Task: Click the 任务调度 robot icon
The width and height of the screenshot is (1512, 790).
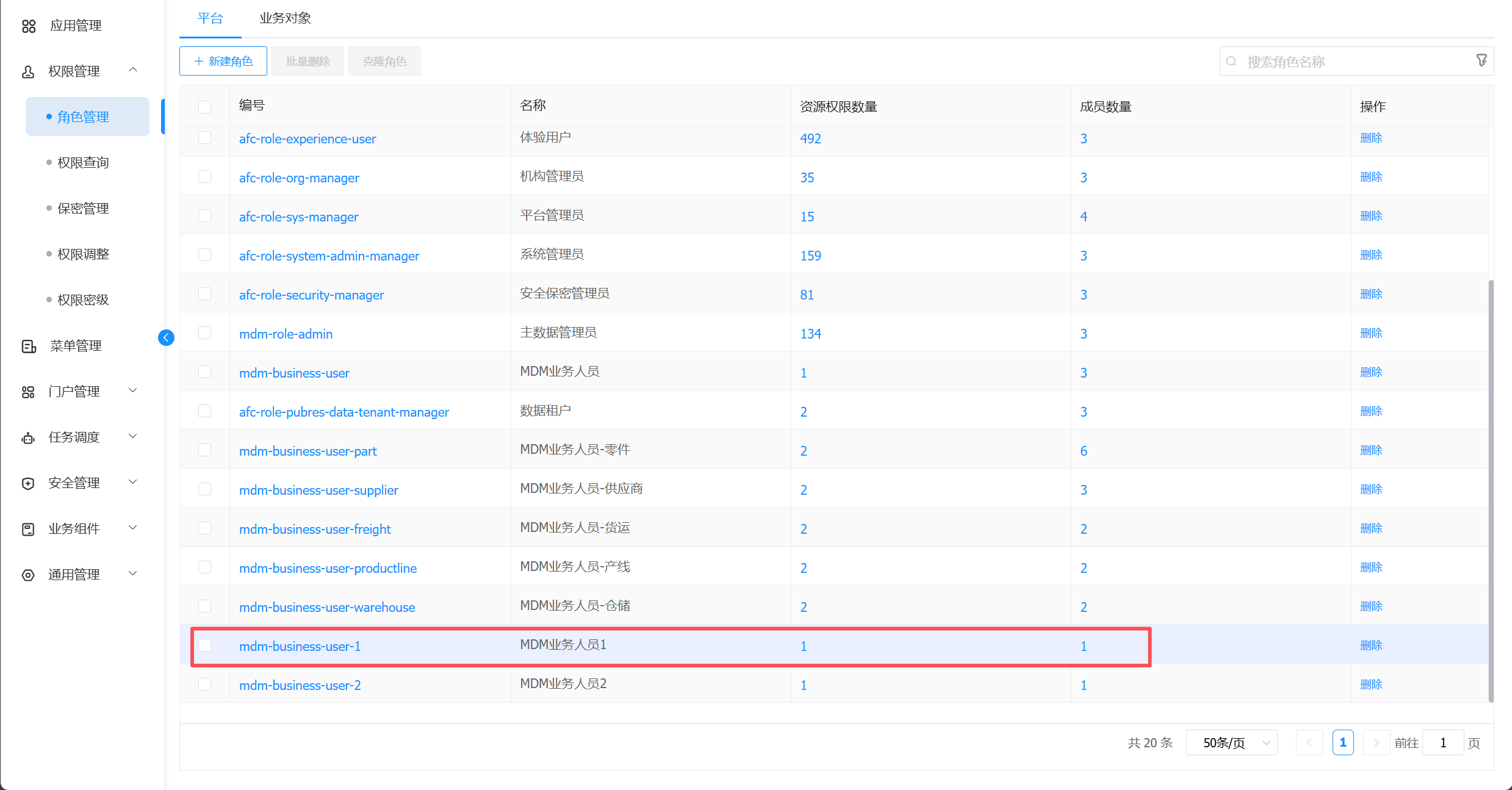Action: point(28,438)
